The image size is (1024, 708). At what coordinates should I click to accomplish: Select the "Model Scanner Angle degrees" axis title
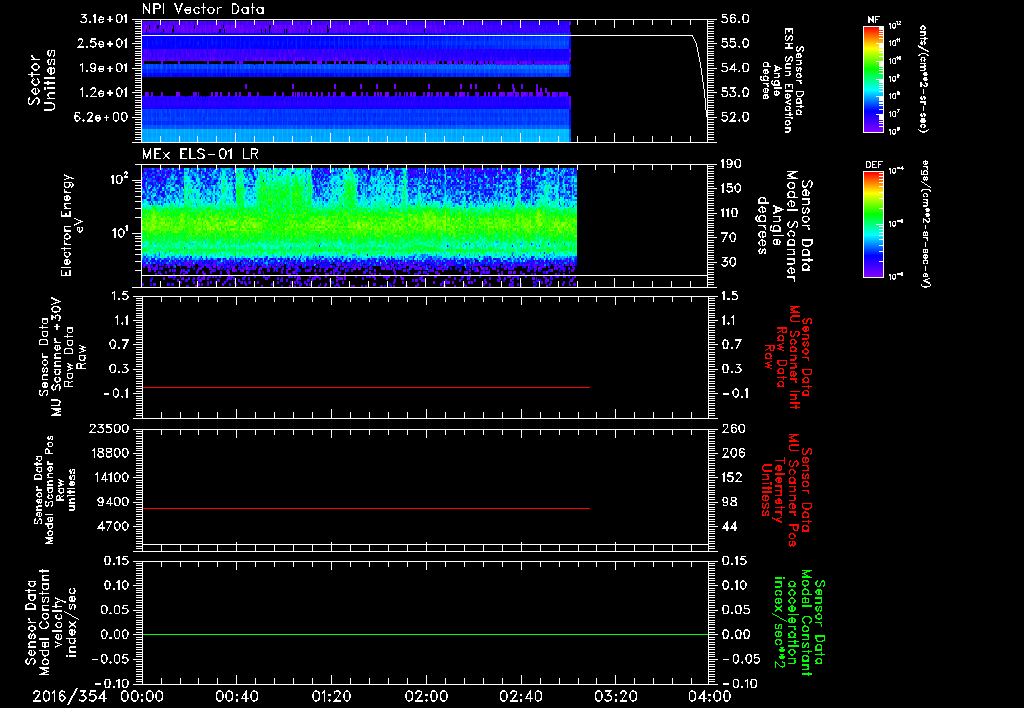(782, 226)
